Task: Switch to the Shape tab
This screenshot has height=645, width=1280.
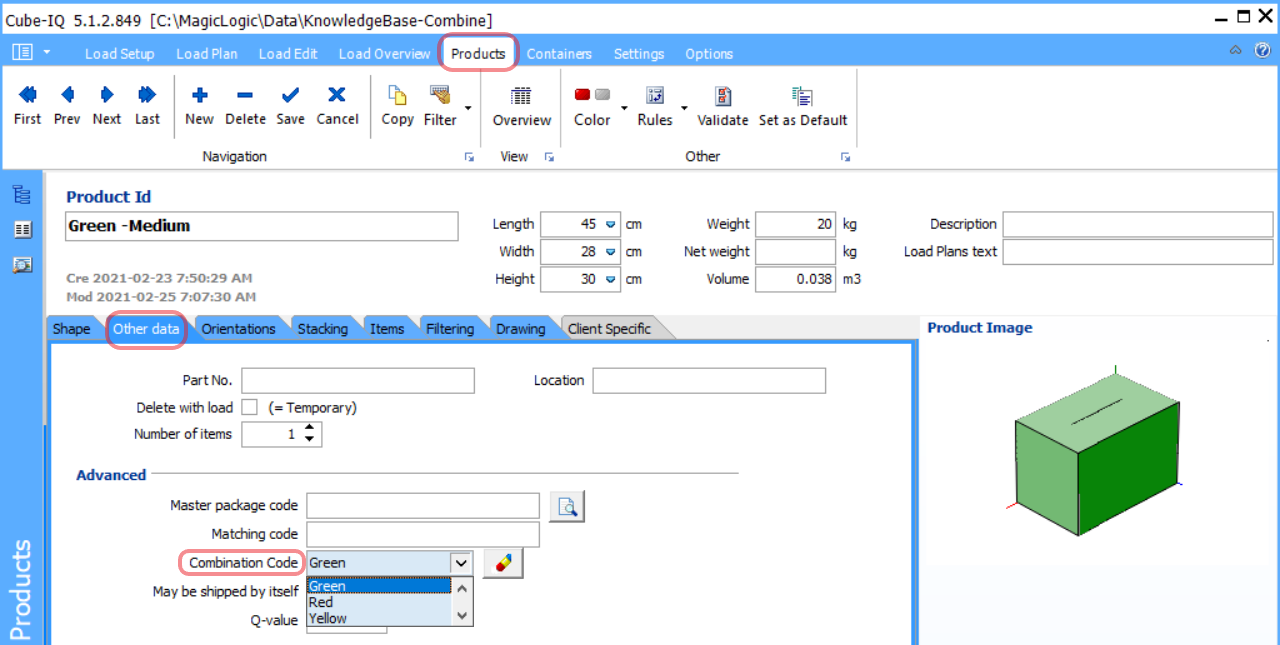Action: click(71, 328)
